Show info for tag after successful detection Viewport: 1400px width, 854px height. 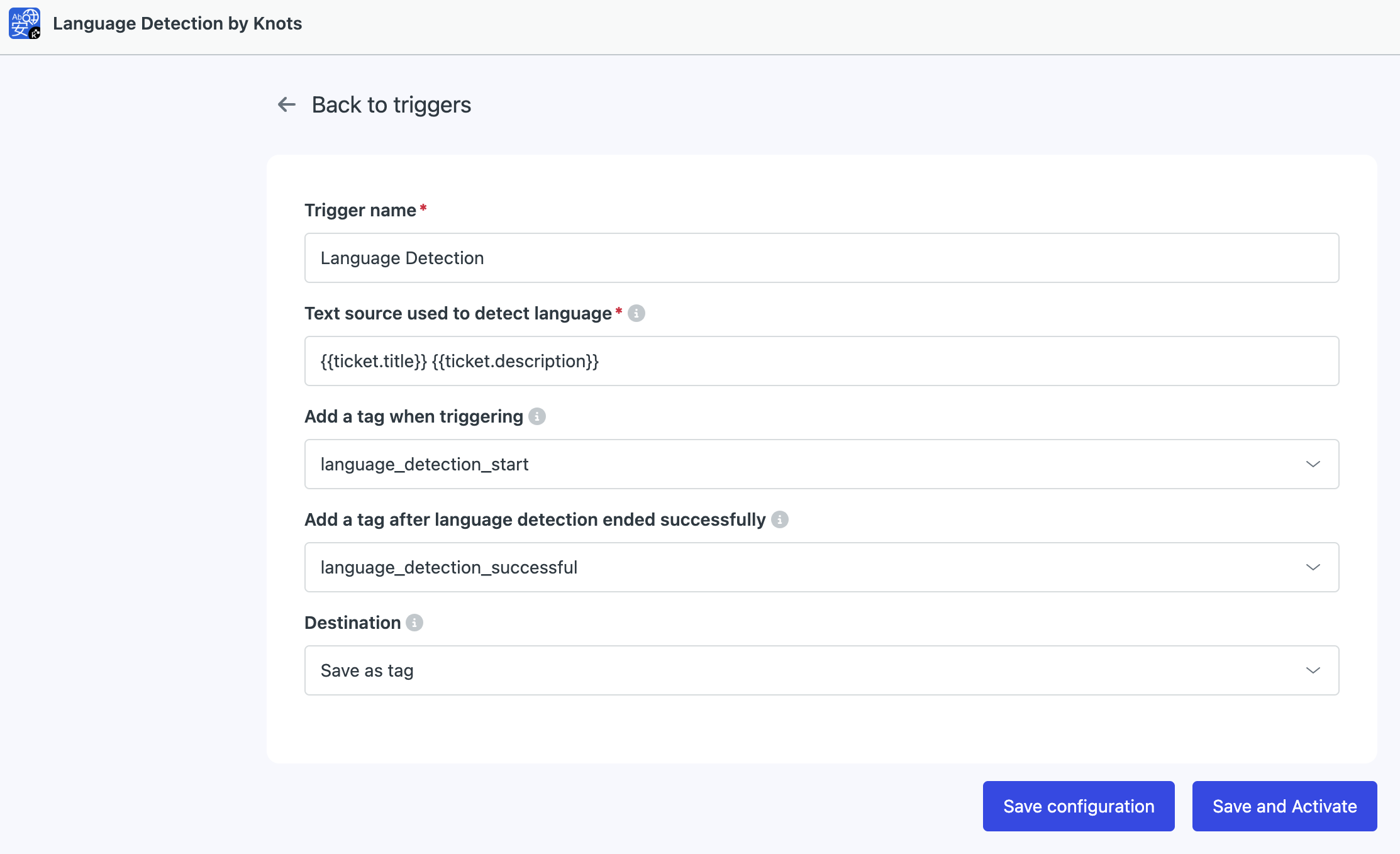point(780,519)
